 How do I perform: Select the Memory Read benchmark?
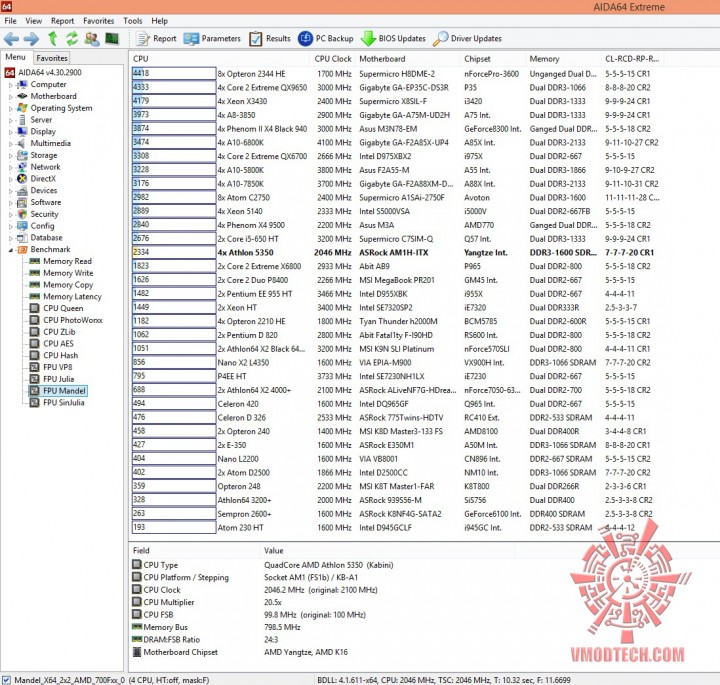[x=68, y=261]
